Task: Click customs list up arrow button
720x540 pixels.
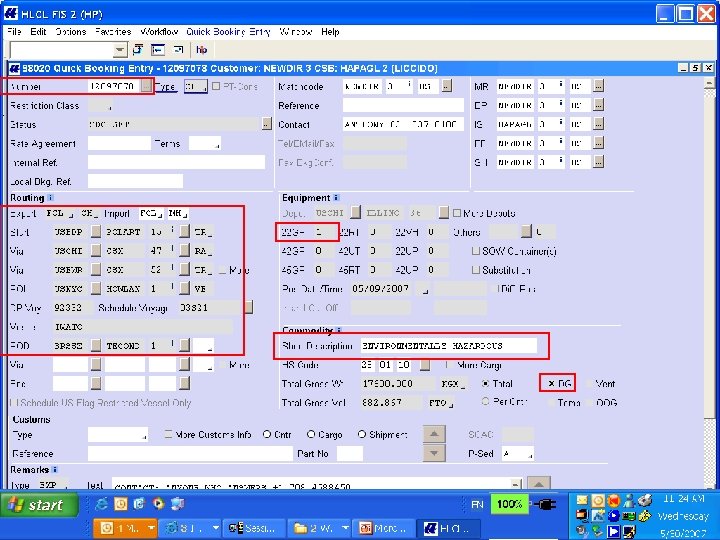Action: click(434, 434)
